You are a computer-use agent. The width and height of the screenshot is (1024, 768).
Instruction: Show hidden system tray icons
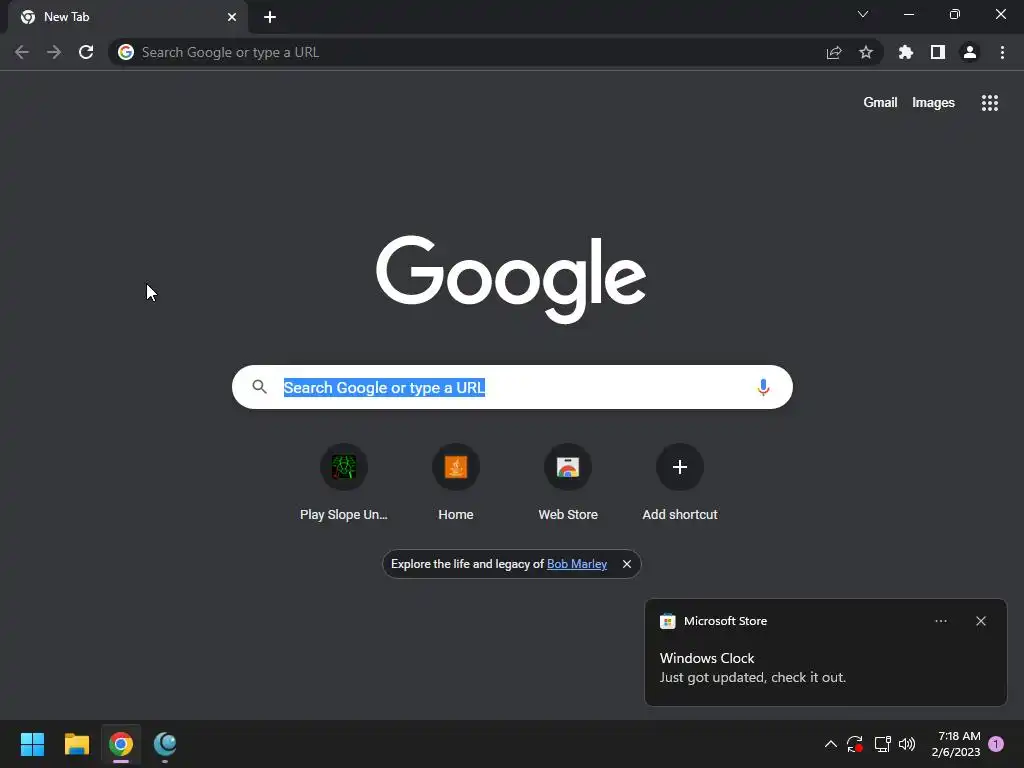(830, 744)
